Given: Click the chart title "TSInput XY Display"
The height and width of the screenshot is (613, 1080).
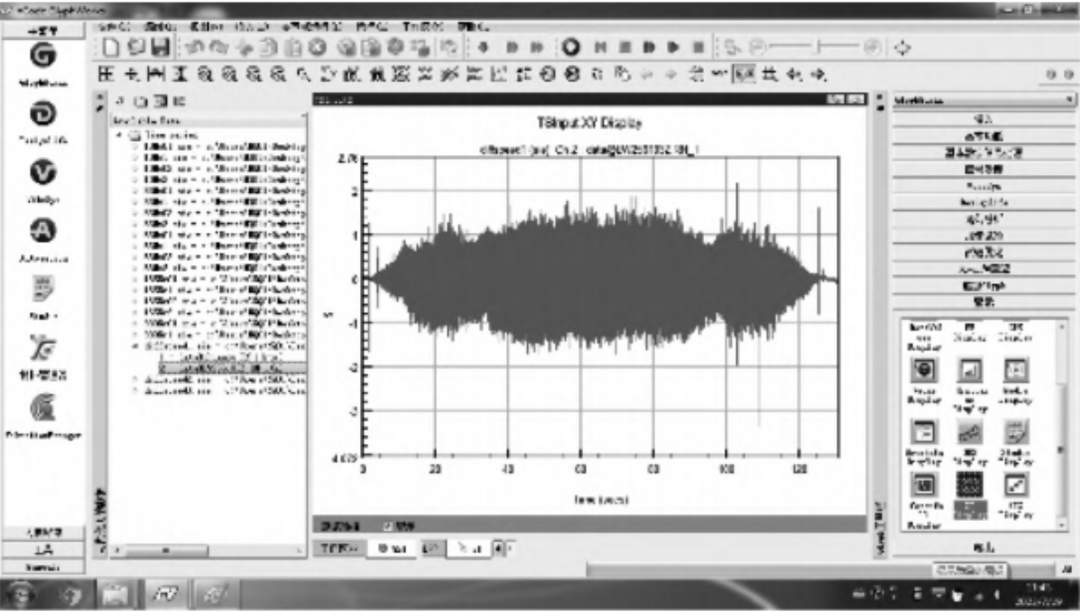Looking at the screenshot, I should tap(589, 123).
